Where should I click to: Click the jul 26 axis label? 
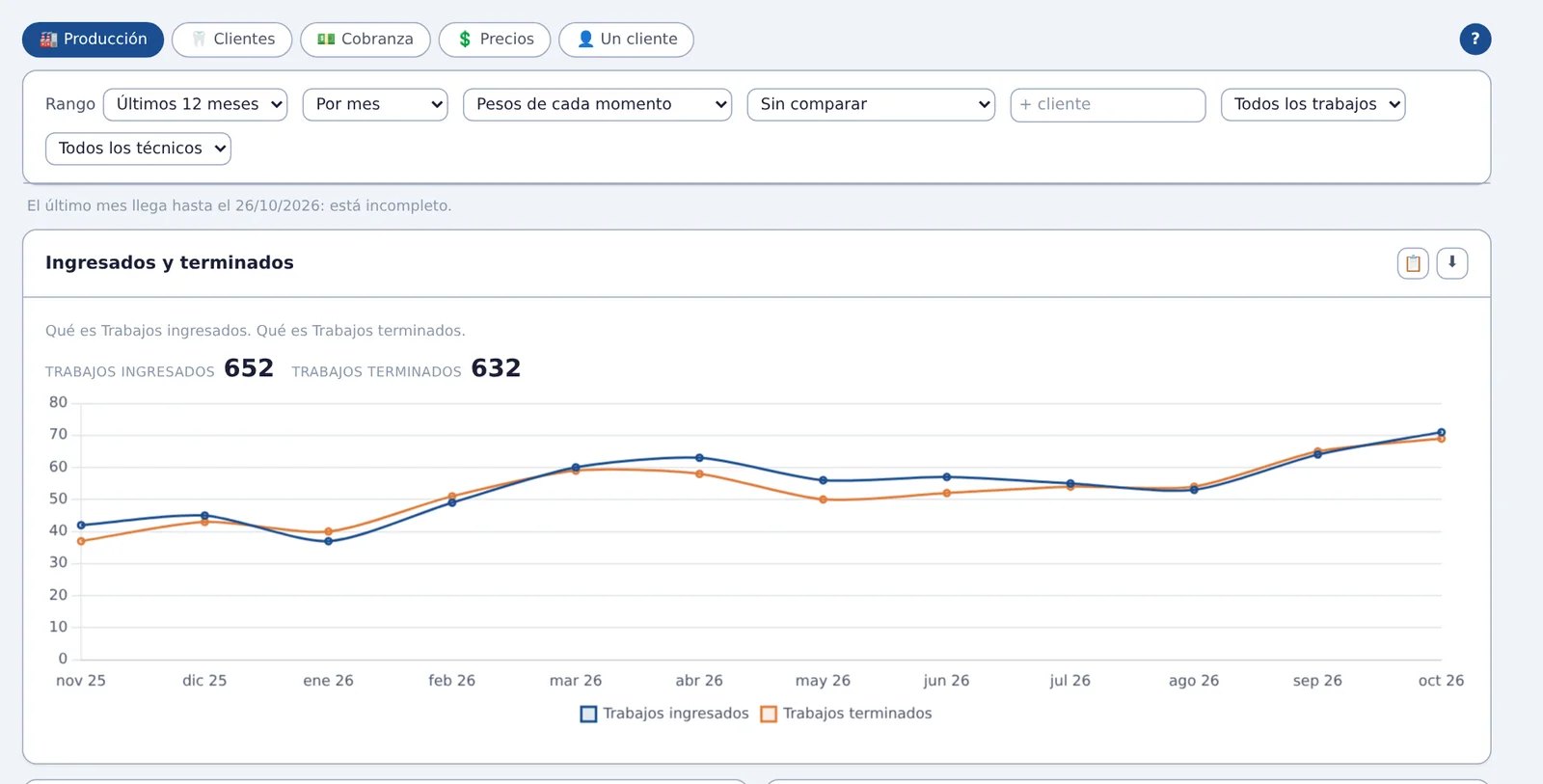[x=1070, y=681]
